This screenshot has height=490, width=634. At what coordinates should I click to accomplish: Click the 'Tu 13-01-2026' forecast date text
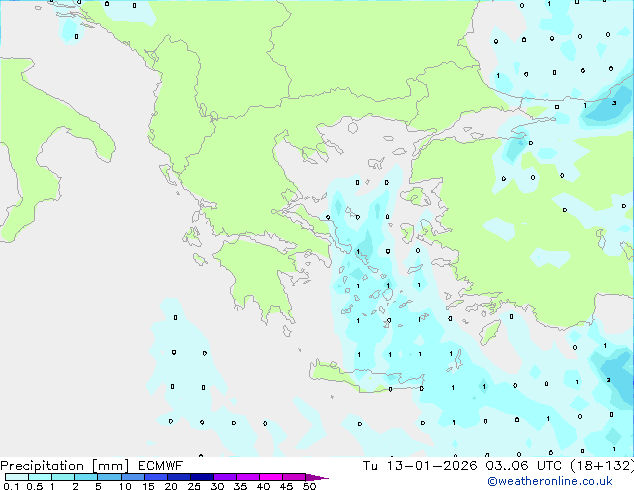coord(420,466)
